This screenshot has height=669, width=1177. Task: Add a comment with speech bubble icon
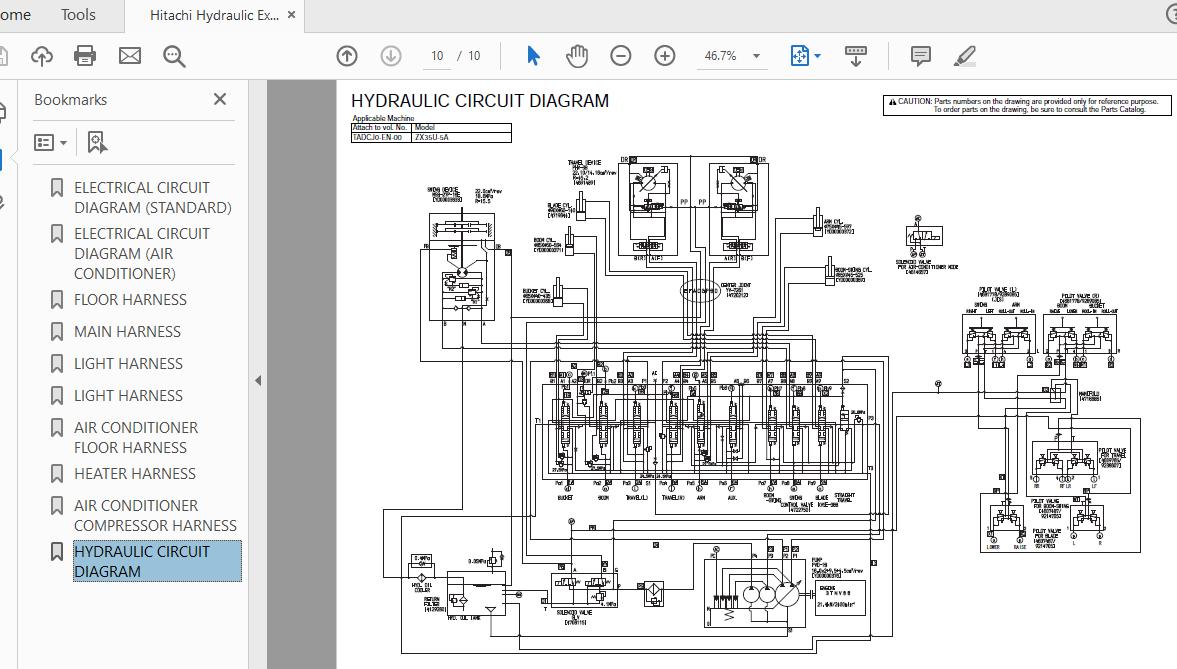click(920, 56)
